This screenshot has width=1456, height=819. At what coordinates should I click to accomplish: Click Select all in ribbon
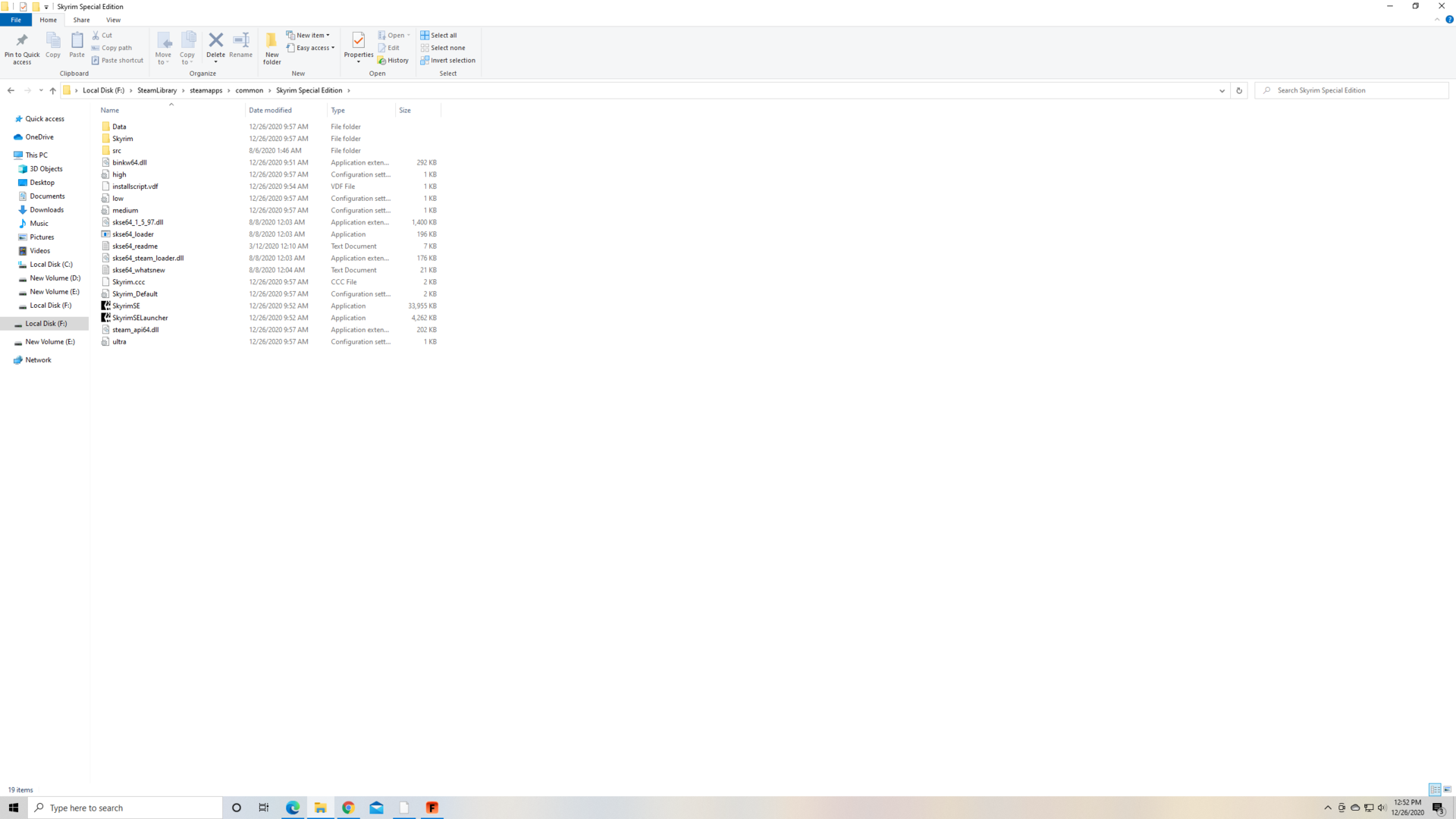[x=438, y=35]
